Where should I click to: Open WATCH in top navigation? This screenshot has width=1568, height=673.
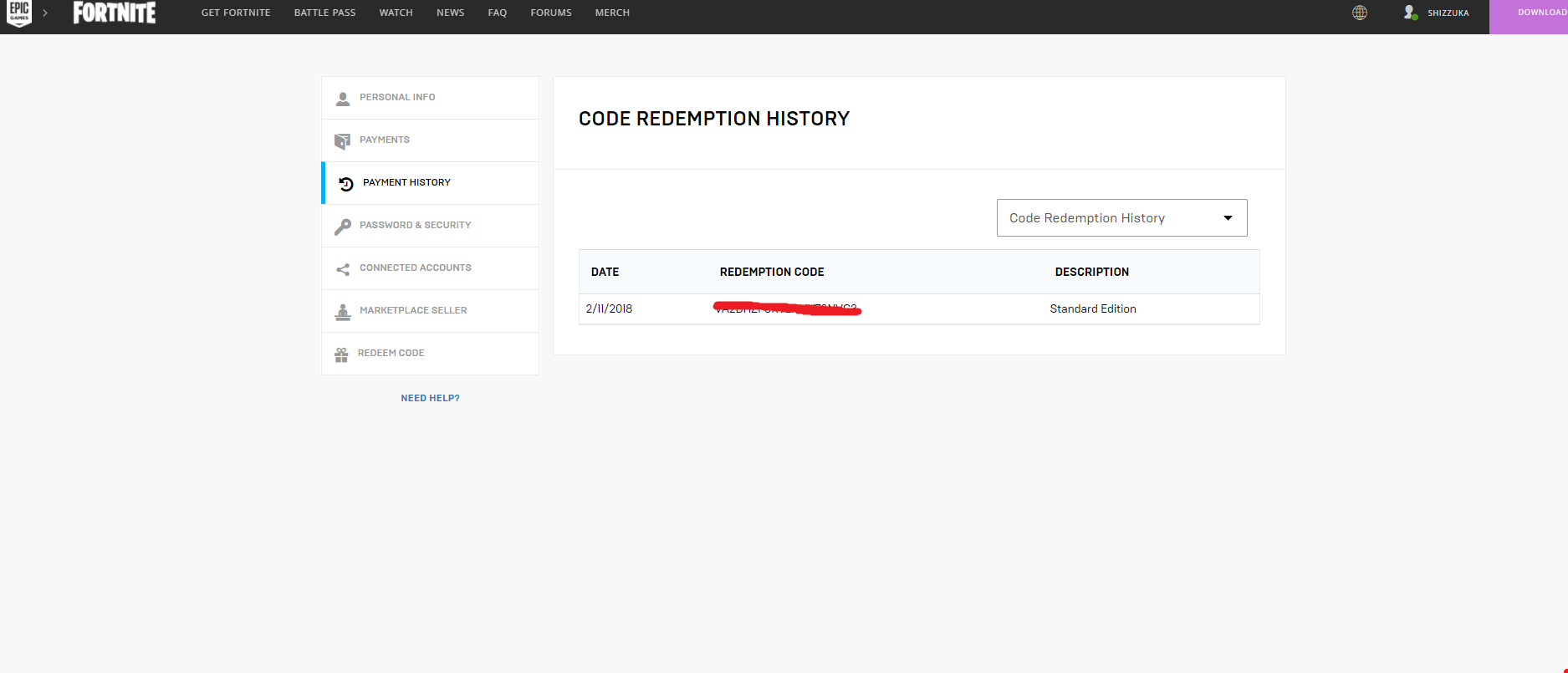[396, 13]
